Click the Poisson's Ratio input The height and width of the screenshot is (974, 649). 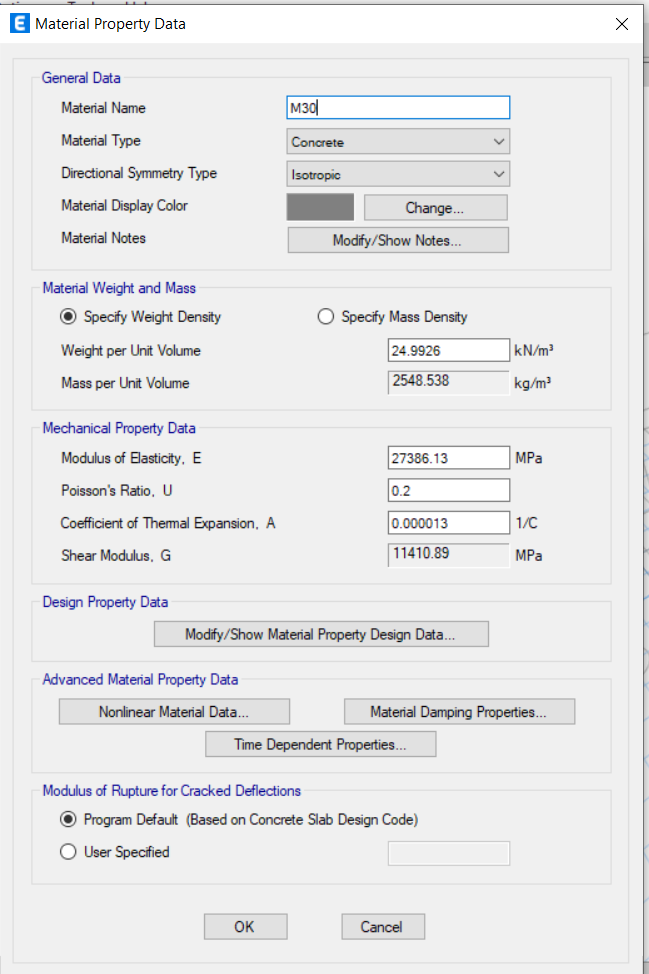tap(448, 490)
